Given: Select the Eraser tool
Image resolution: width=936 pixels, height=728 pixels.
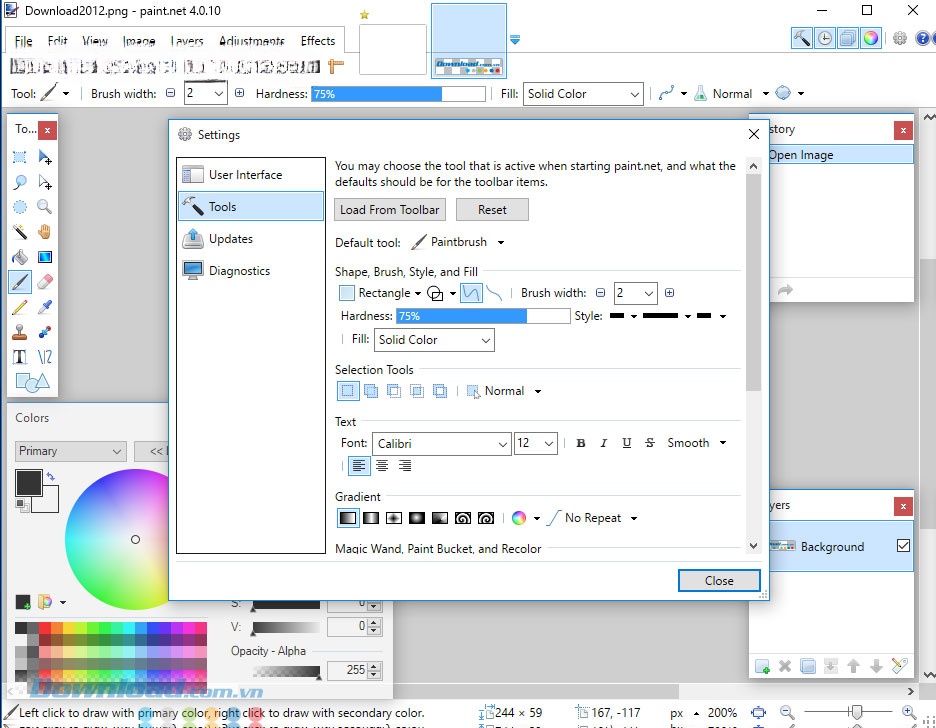Looking at the screenshot, I should click(x=45, y=282).
